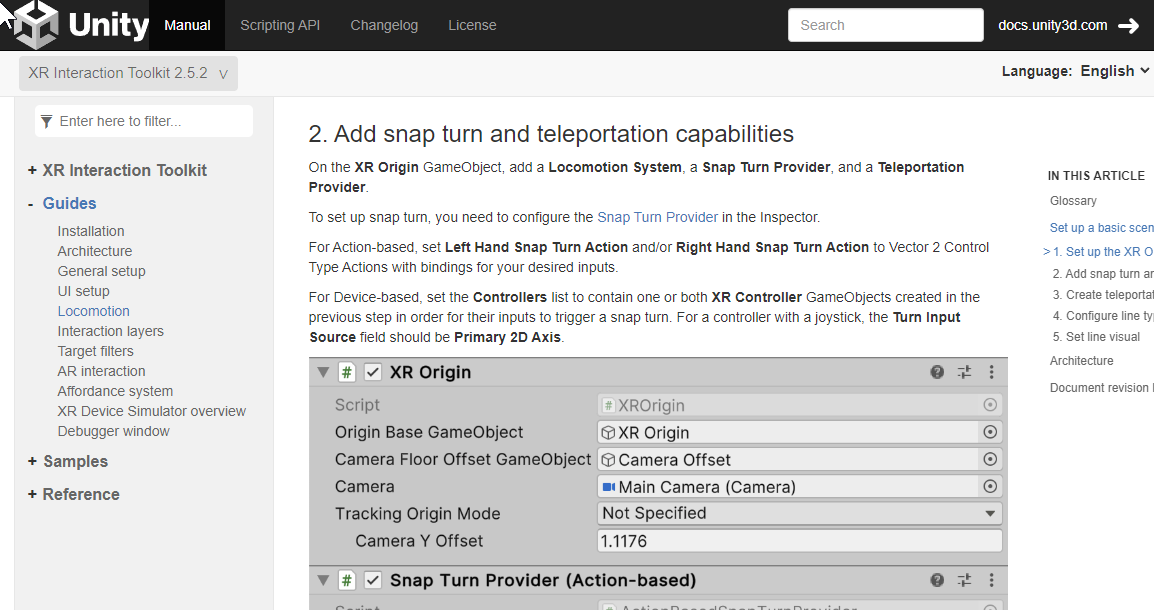Click object picker for Origin Base GameObject

tap(990, 433)
